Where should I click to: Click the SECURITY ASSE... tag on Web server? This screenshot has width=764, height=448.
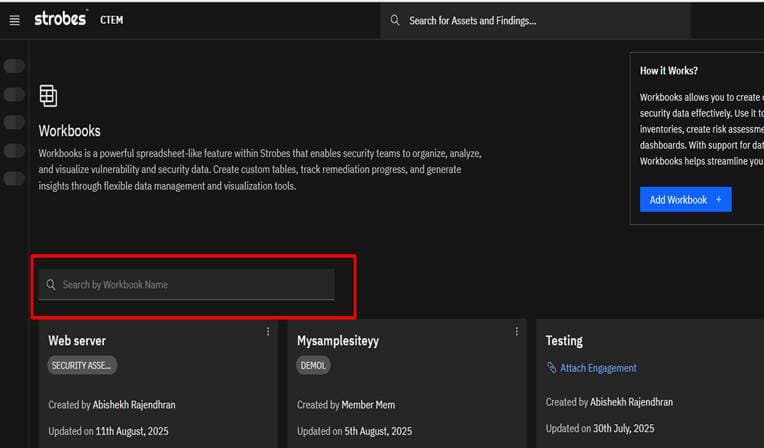click(82, 365)
